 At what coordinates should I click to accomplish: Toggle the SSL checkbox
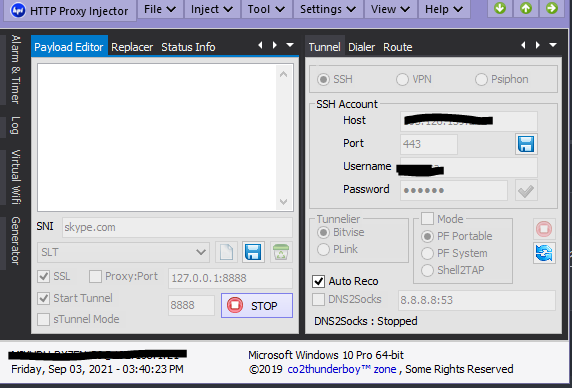coord(44,276)
